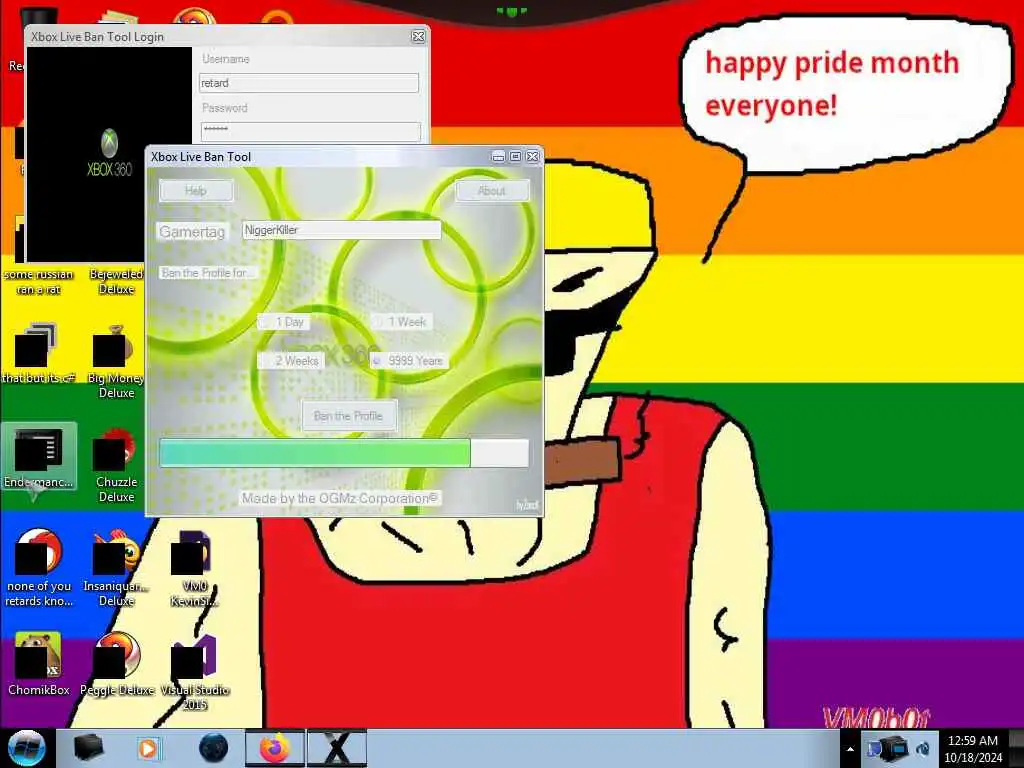The image size is (1024, 768).
Task: Click the 'Ban the Profile for...' label
Action: click(207, 273)
